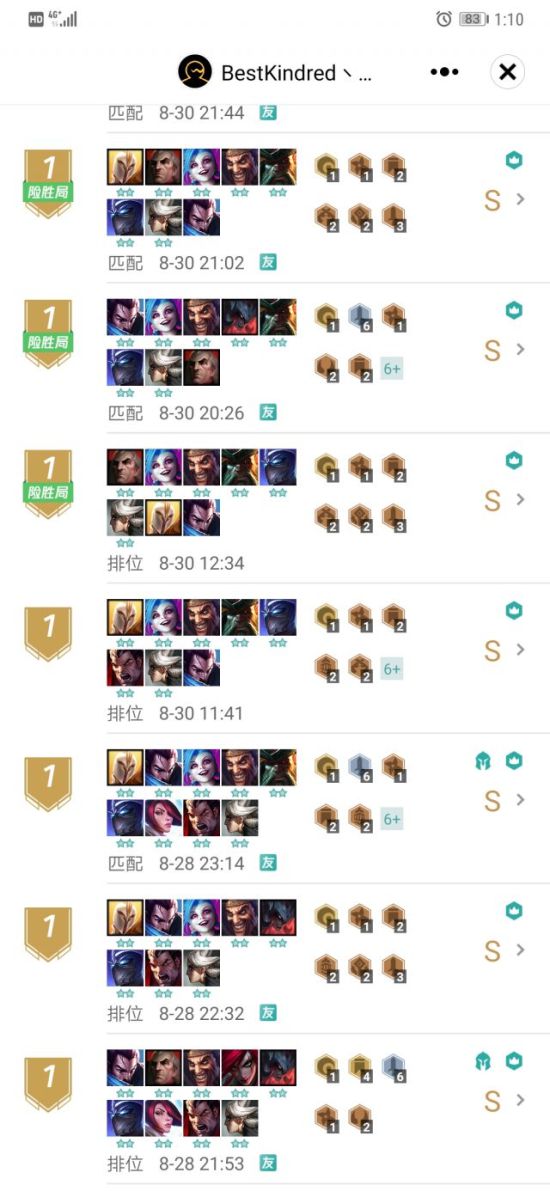Tap the BestKindred profile avatar icon
This screenshot has height=1191, width=550.
pos(194,72)
